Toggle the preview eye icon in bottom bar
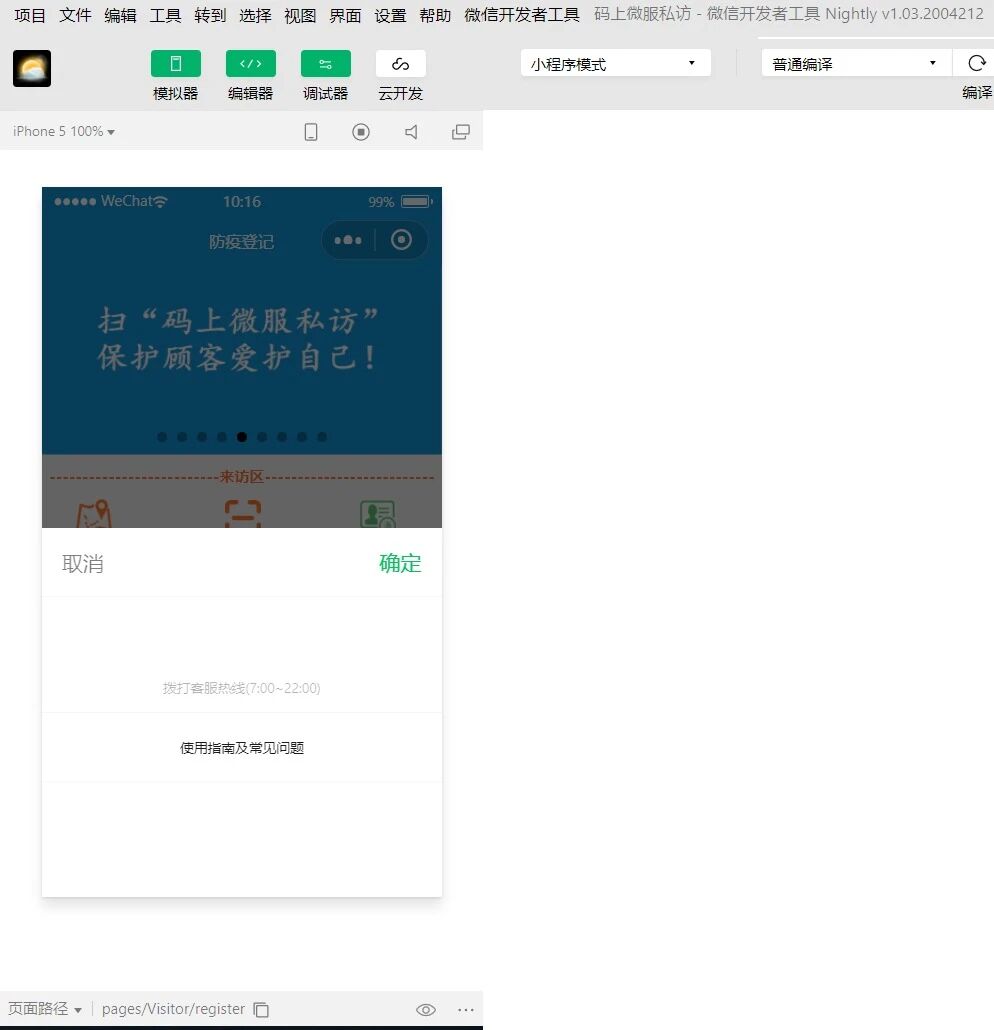 (426, 1010)
